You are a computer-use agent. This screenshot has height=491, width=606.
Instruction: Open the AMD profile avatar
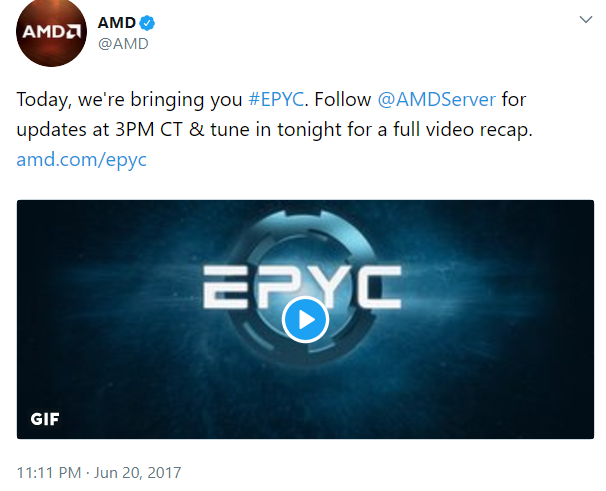click(51, 32)
